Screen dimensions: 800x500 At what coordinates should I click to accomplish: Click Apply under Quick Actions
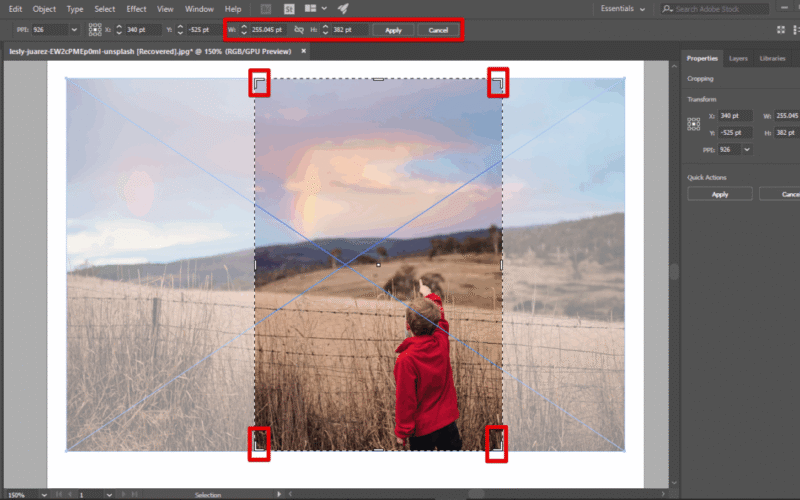point(720,194)
